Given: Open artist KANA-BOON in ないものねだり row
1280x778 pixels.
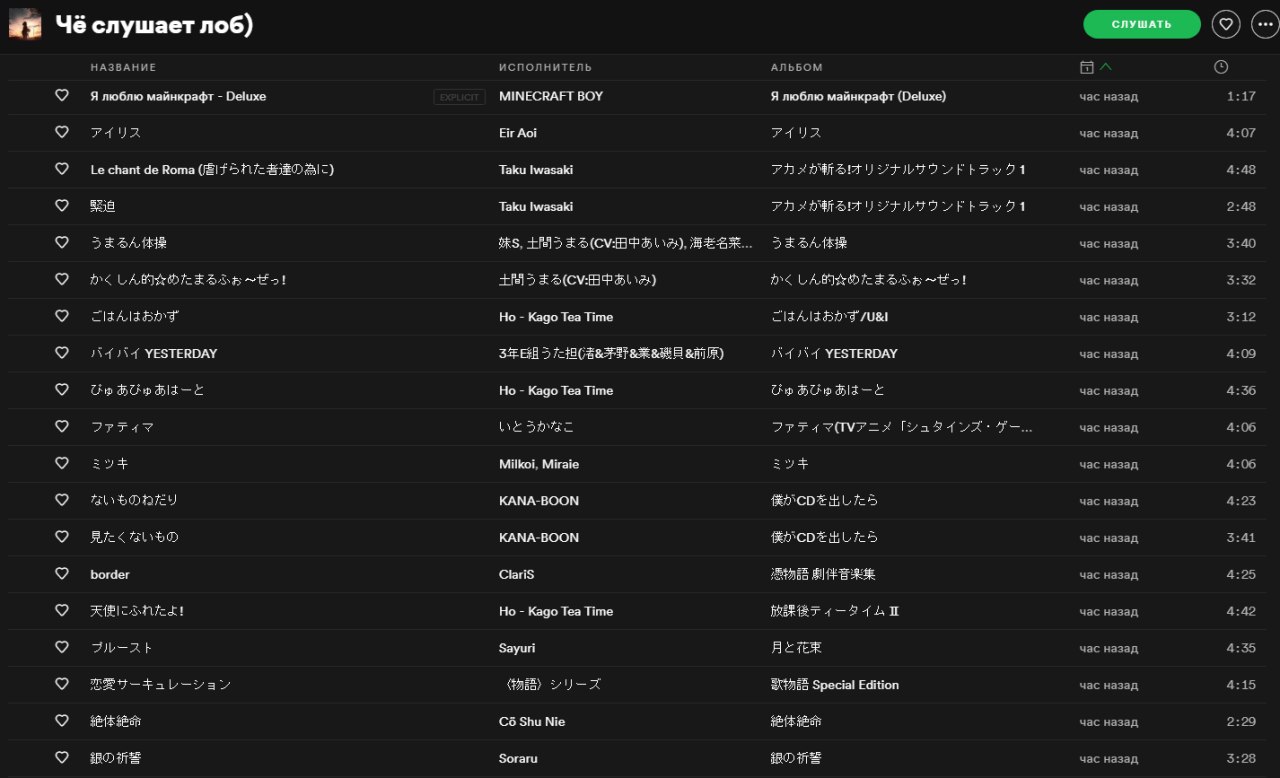Looking at the screenshot, I should coord(539,501).
